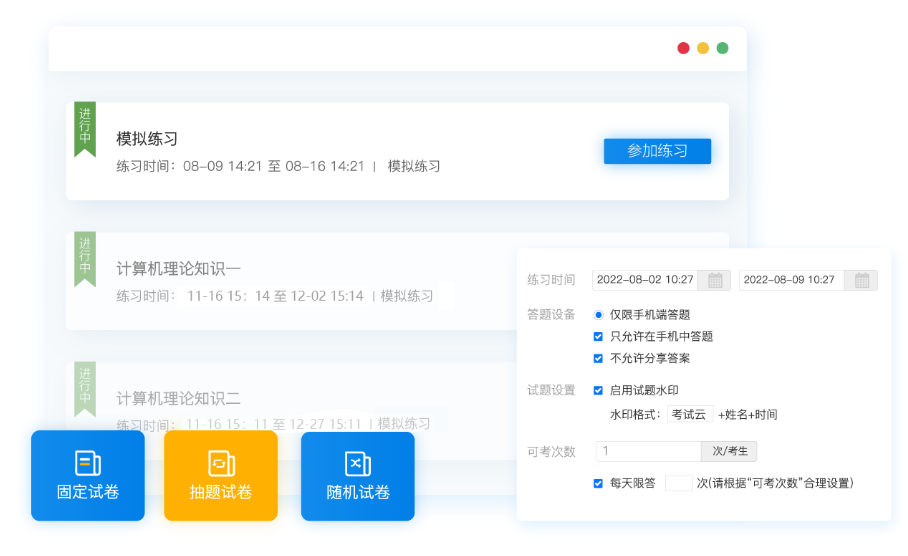
Task: Click the end time field 2022-08-09 10:27
Action: tap(790, 280)
